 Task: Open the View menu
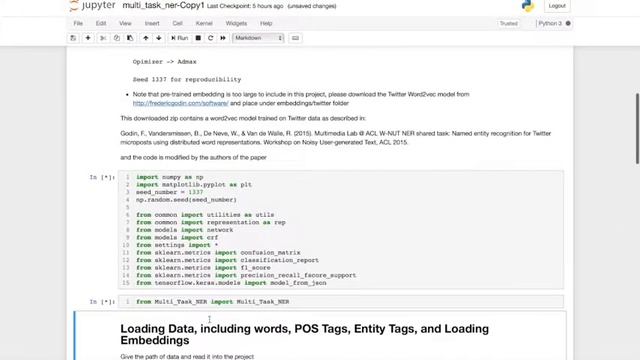click(125, 23)
